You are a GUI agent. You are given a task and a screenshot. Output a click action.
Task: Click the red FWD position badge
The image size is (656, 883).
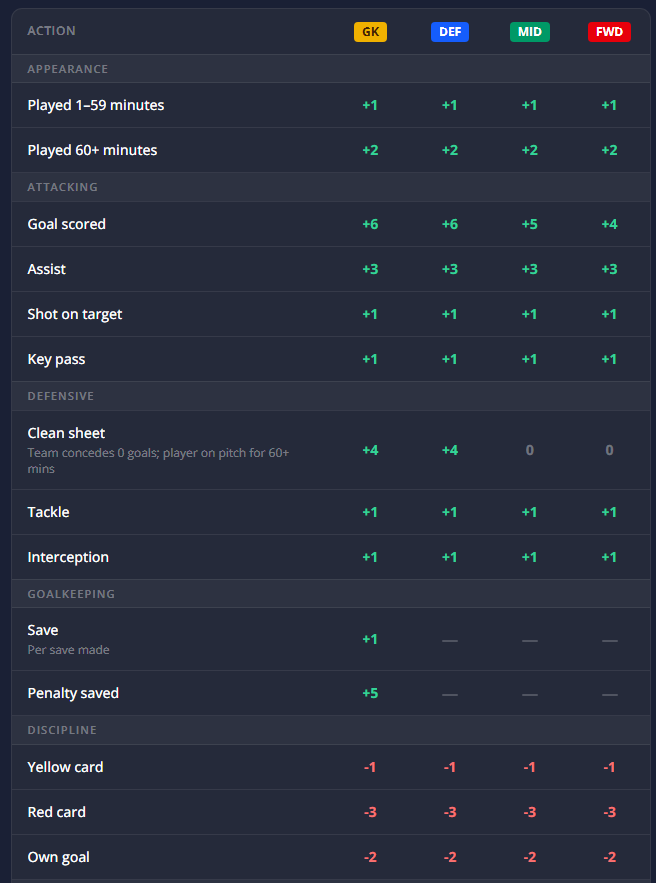pos(609,32)
